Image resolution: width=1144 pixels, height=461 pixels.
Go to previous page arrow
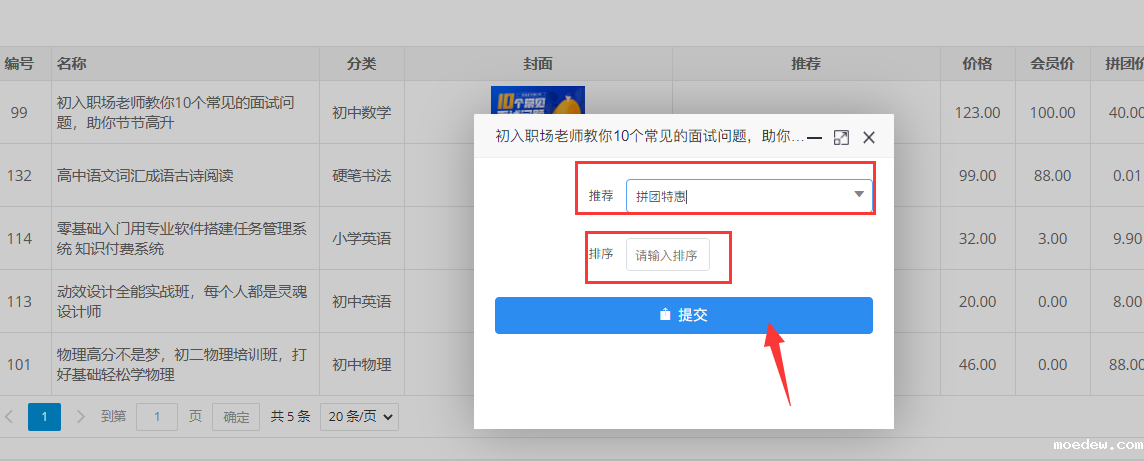tap(10, 416)
